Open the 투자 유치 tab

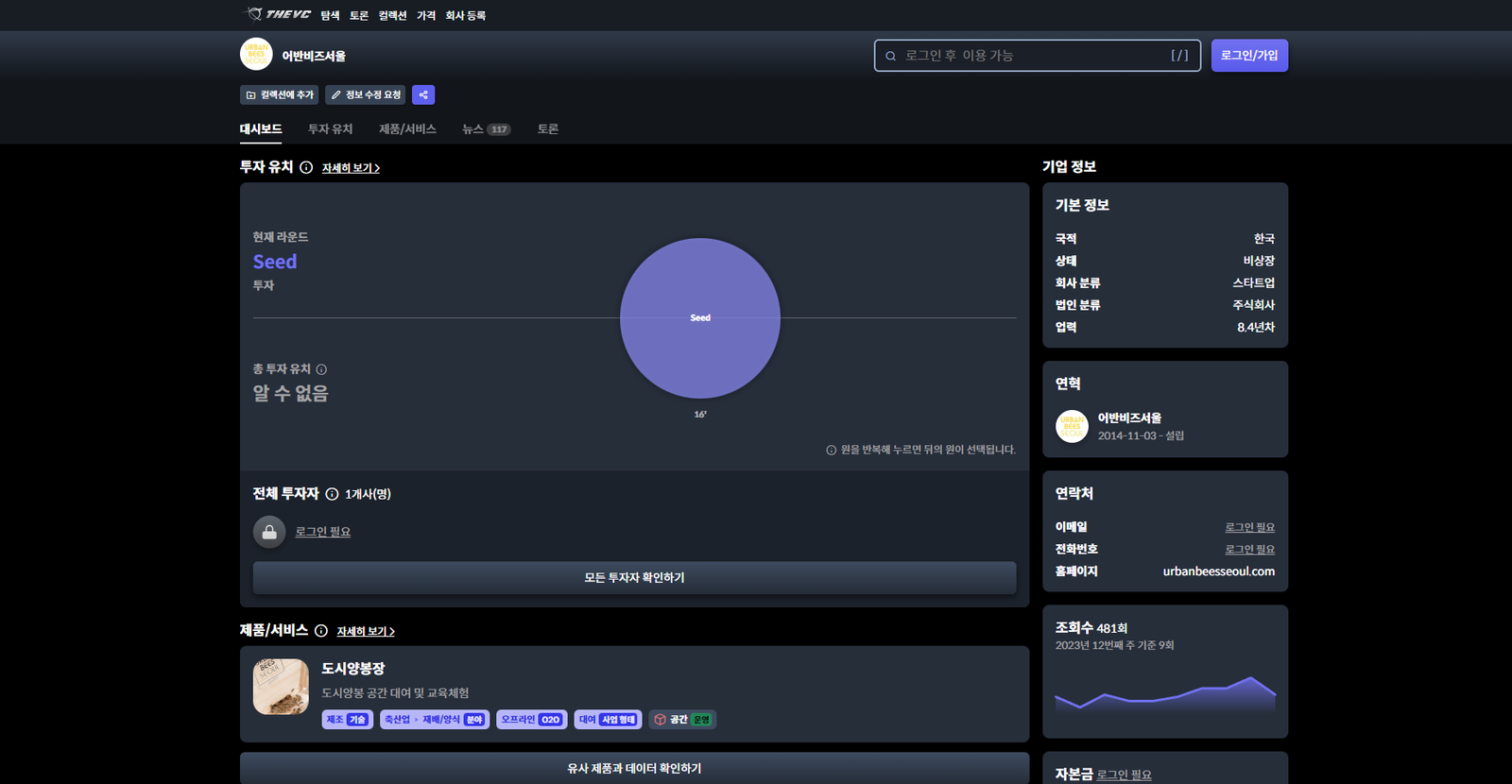(330, 129)
